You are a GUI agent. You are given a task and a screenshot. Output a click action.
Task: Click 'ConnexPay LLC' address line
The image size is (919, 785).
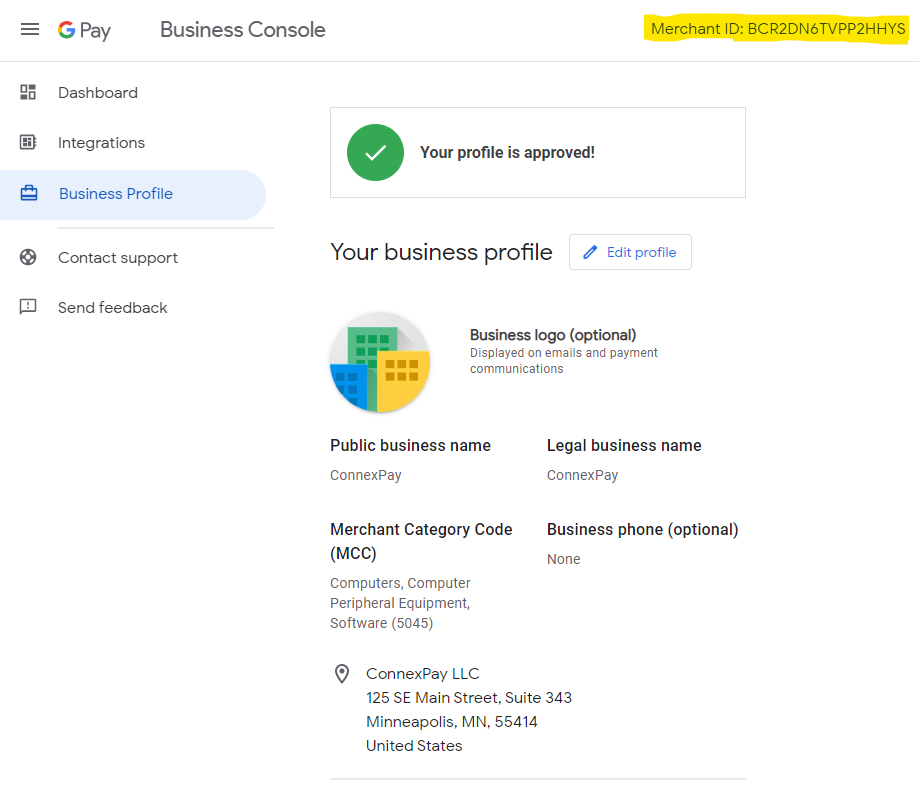coord(423,674)
